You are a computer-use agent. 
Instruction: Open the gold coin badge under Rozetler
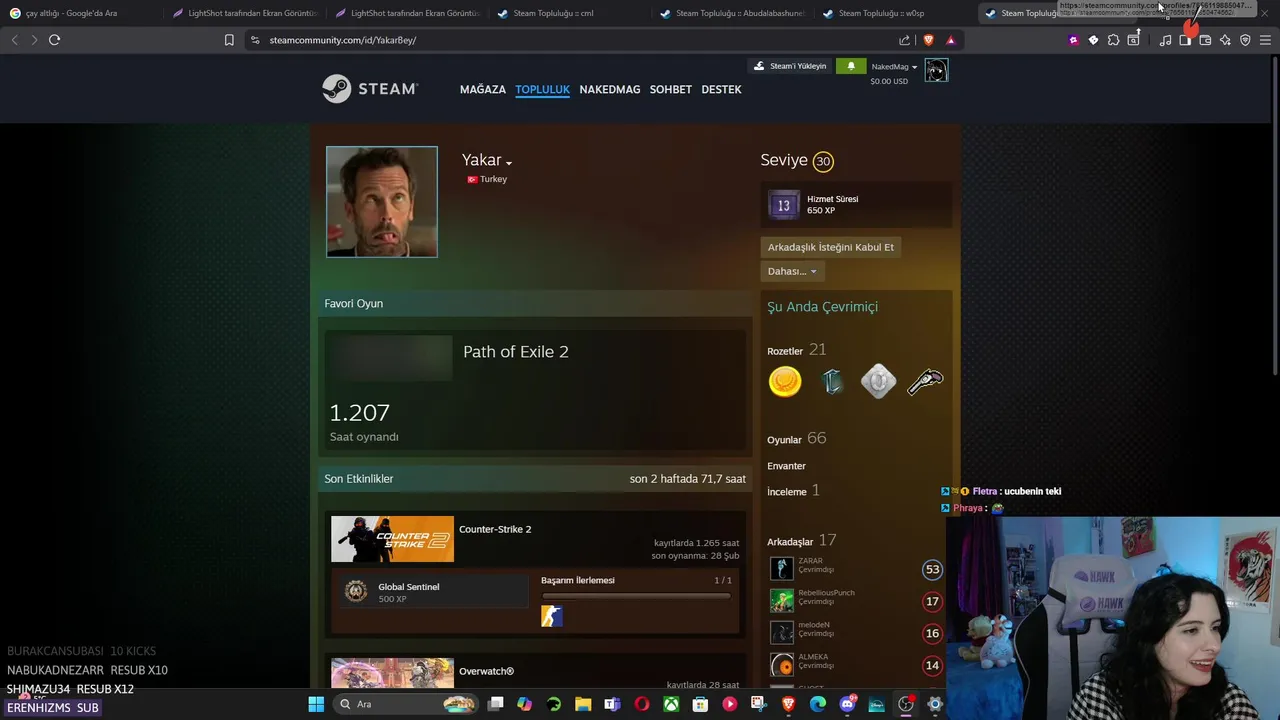(785, 381)
